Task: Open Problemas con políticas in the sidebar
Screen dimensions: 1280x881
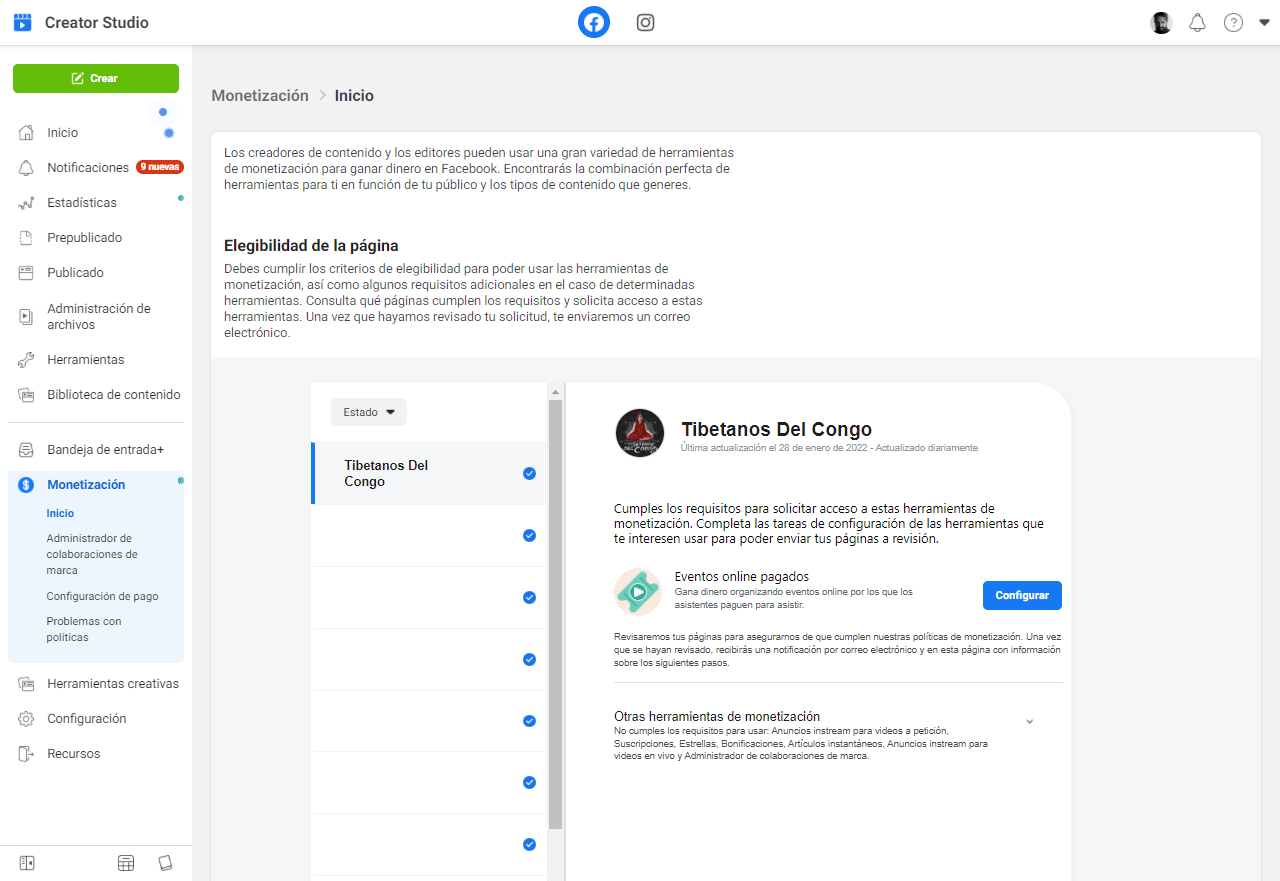Action: (x=85, y=628)
